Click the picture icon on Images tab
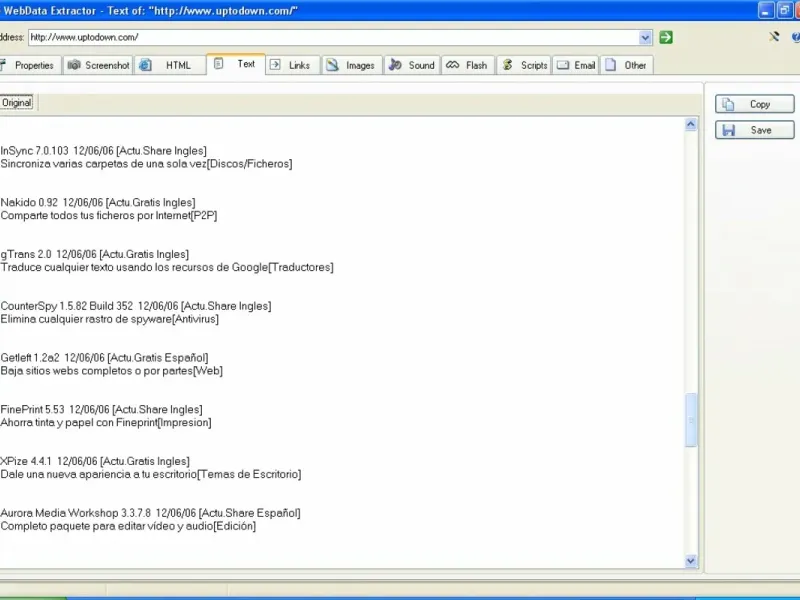This screenshot has height=600, width=800. 333,65
